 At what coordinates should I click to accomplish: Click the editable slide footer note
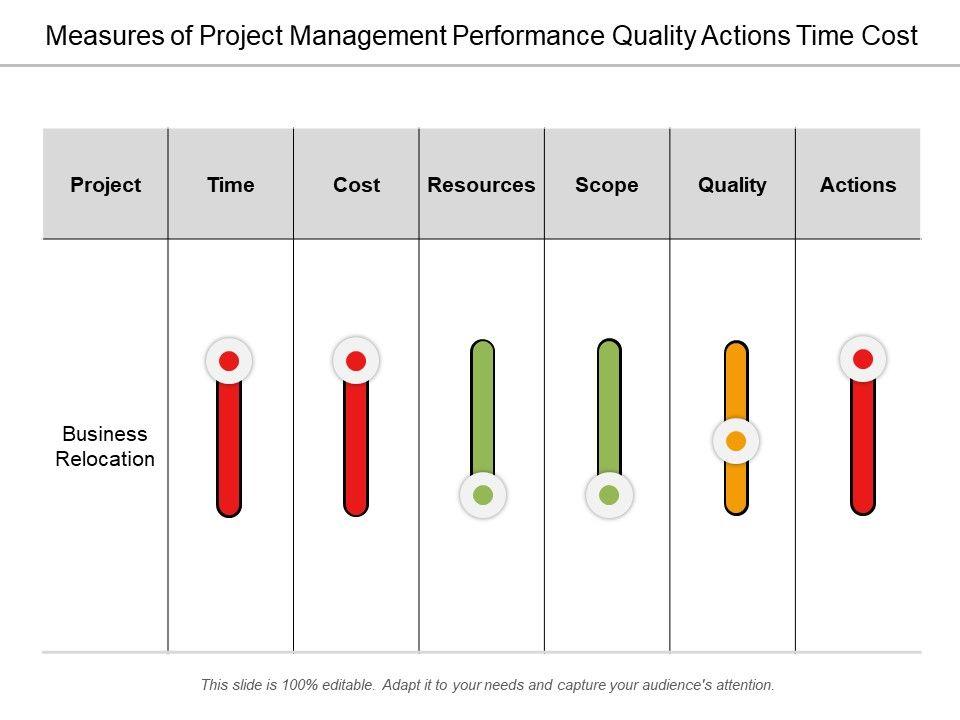pos(488,685)
